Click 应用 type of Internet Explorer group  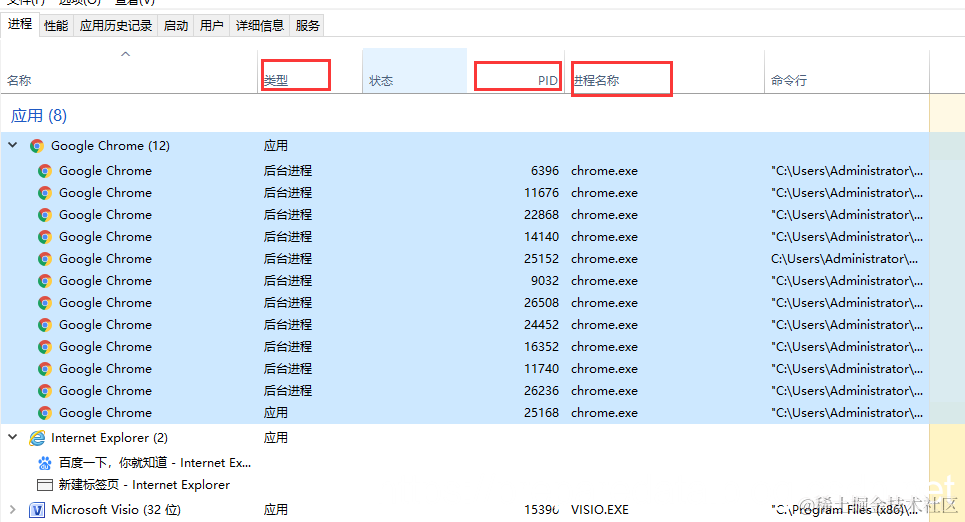(x=276, y=438)
